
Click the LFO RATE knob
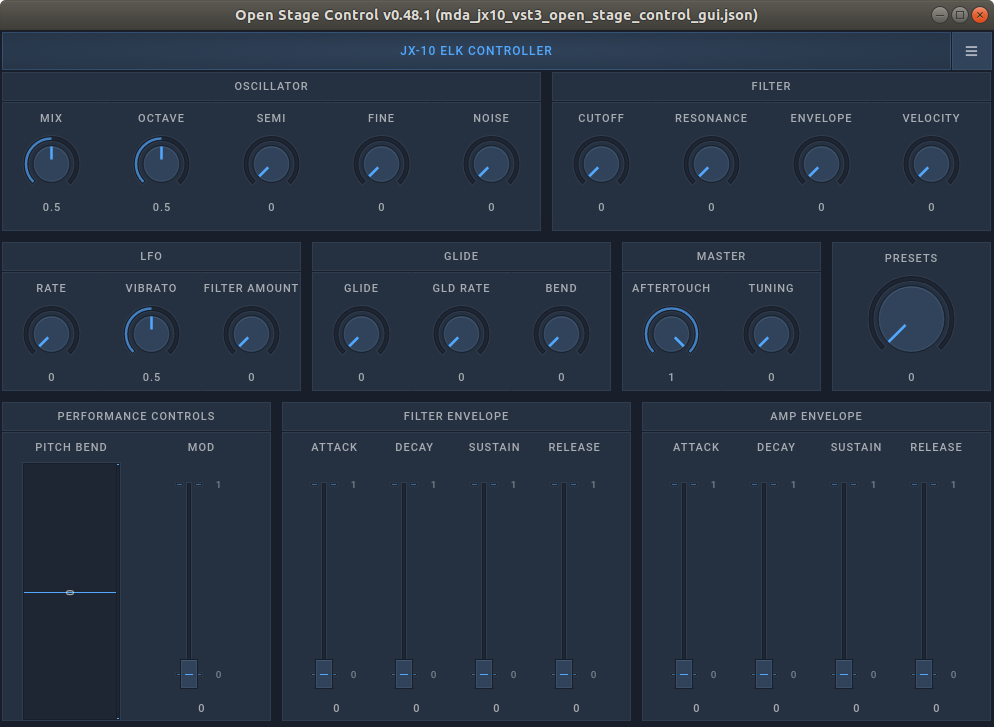pyautogui.click(x=51, y=333)
